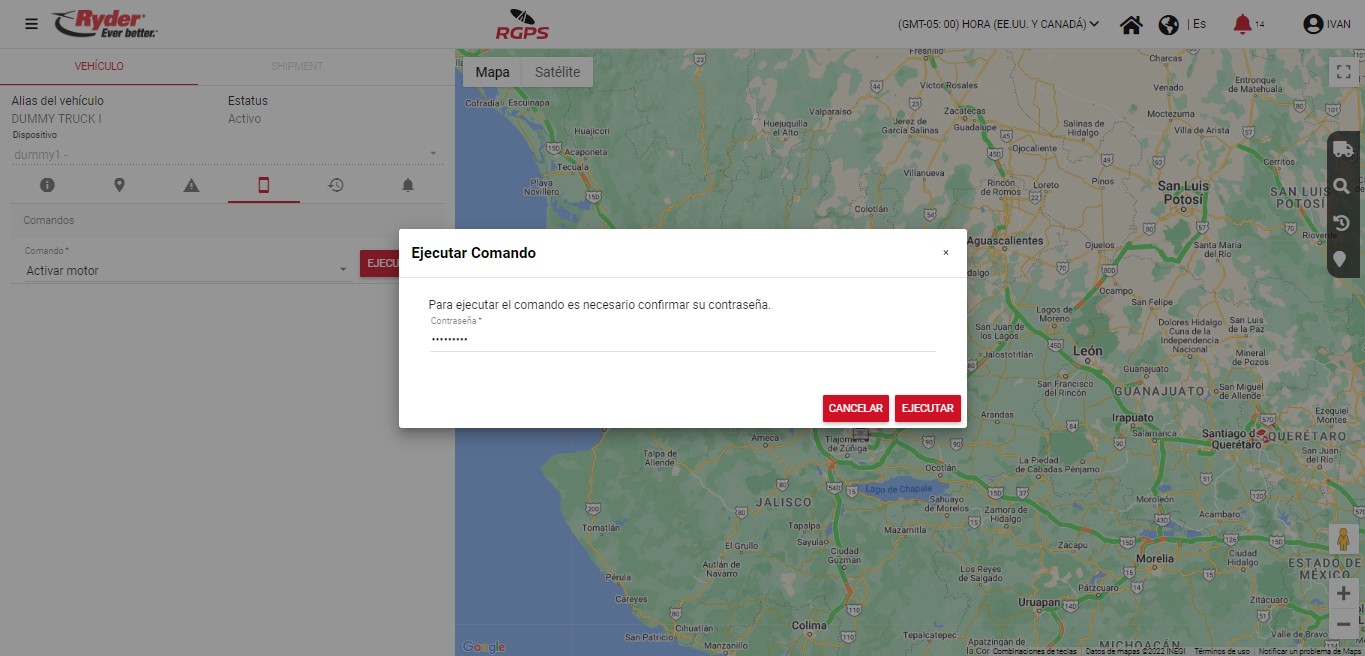Switch map to Satélite view
This screenshot has width=1365, height=656.
pyautogui.click(x=557, y=72)
